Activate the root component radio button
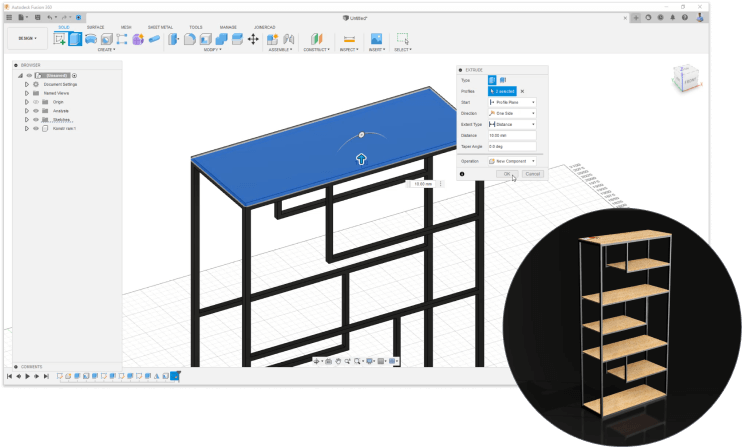 click(74, 76)
